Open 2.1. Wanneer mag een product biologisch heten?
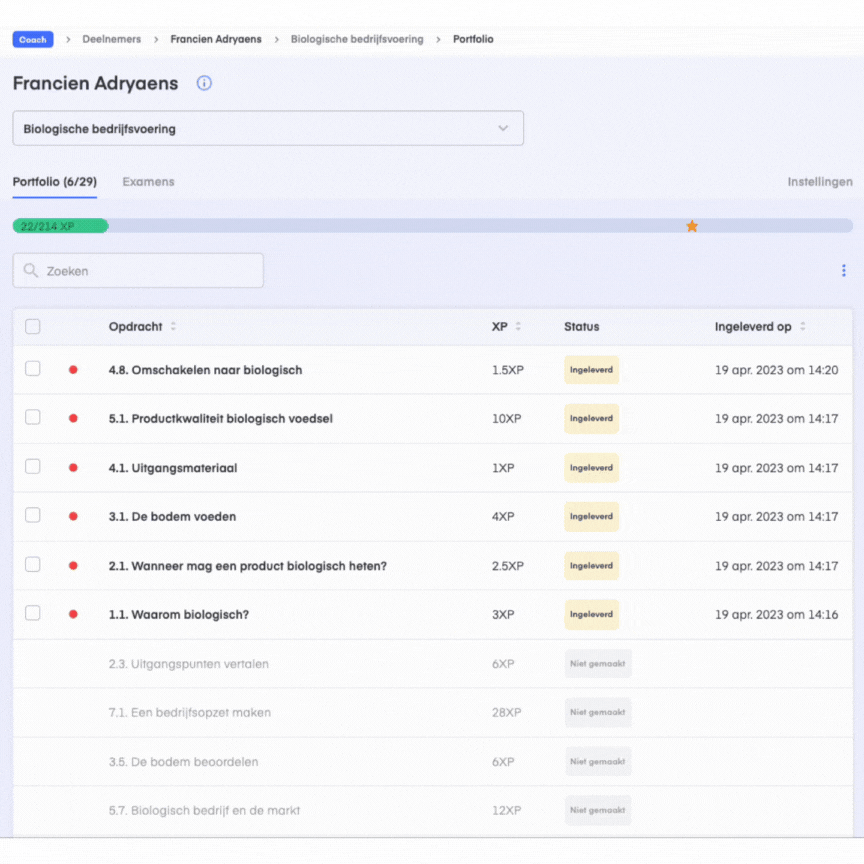The image size is (864, 864). (x=247, y=566)
